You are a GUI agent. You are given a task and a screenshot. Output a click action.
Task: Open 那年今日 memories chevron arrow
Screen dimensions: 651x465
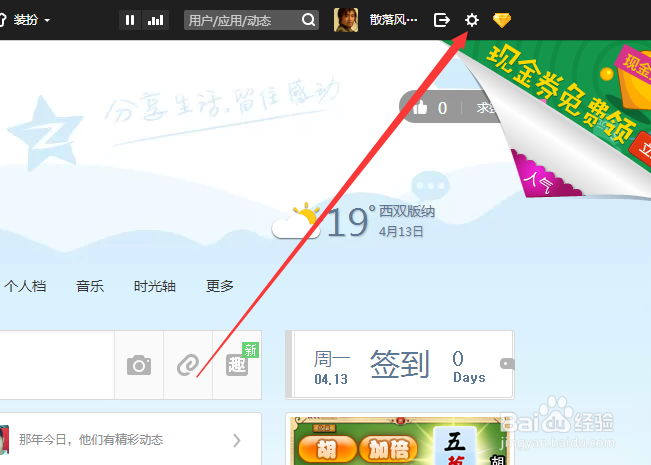(237, 440)
